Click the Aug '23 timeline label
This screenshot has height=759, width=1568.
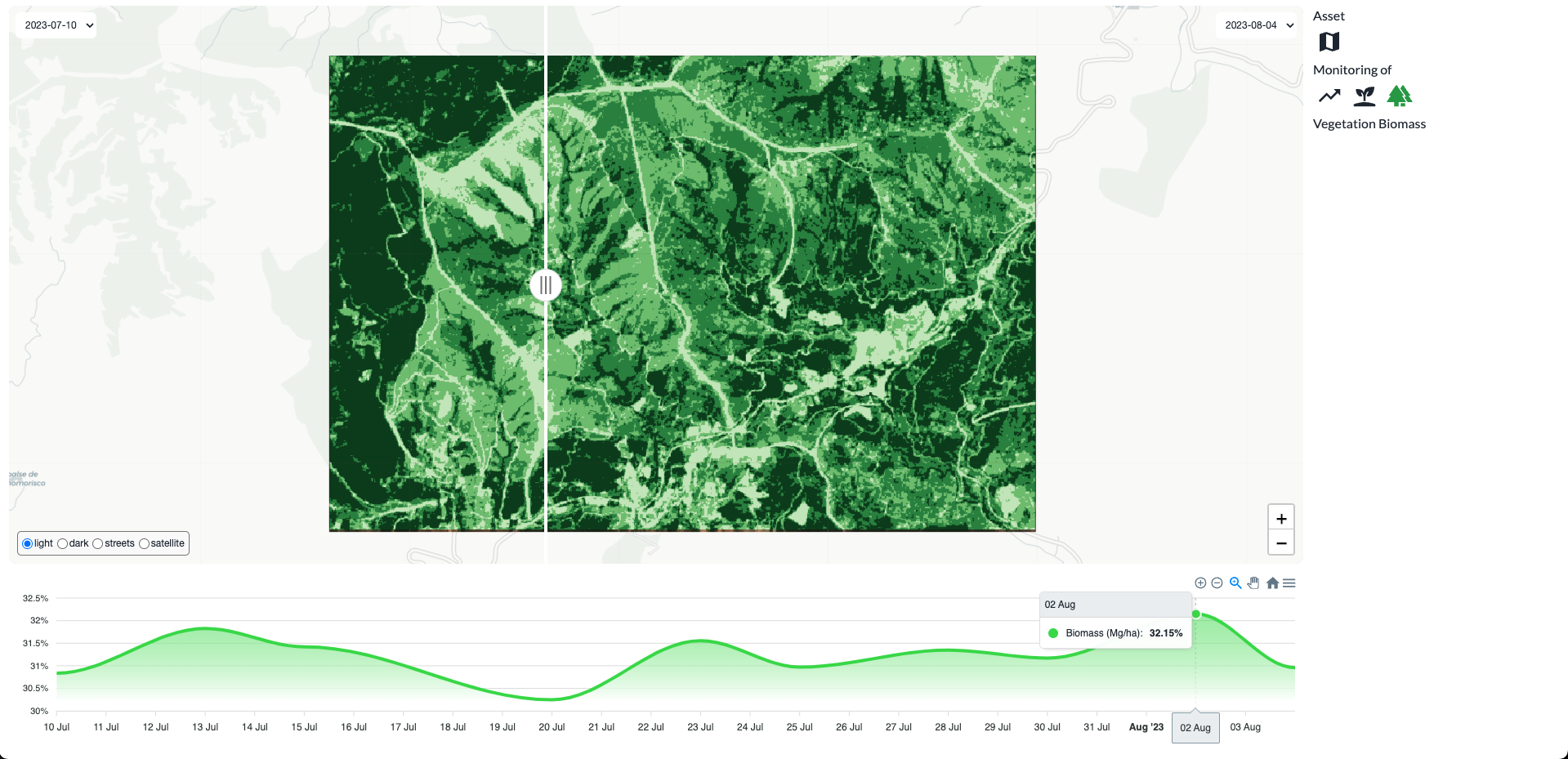1146,726
